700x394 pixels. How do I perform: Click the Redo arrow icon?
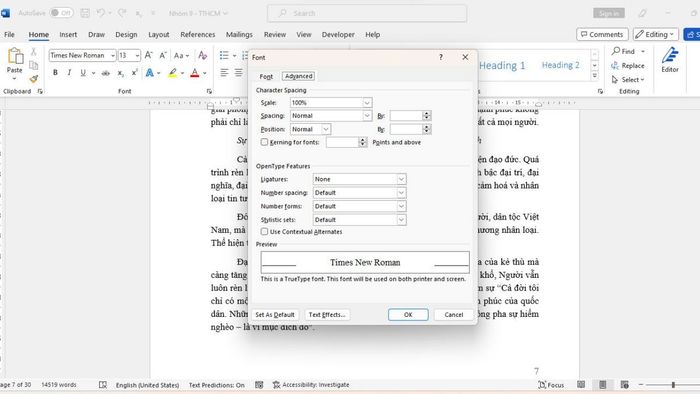click(x=122, y=13)
